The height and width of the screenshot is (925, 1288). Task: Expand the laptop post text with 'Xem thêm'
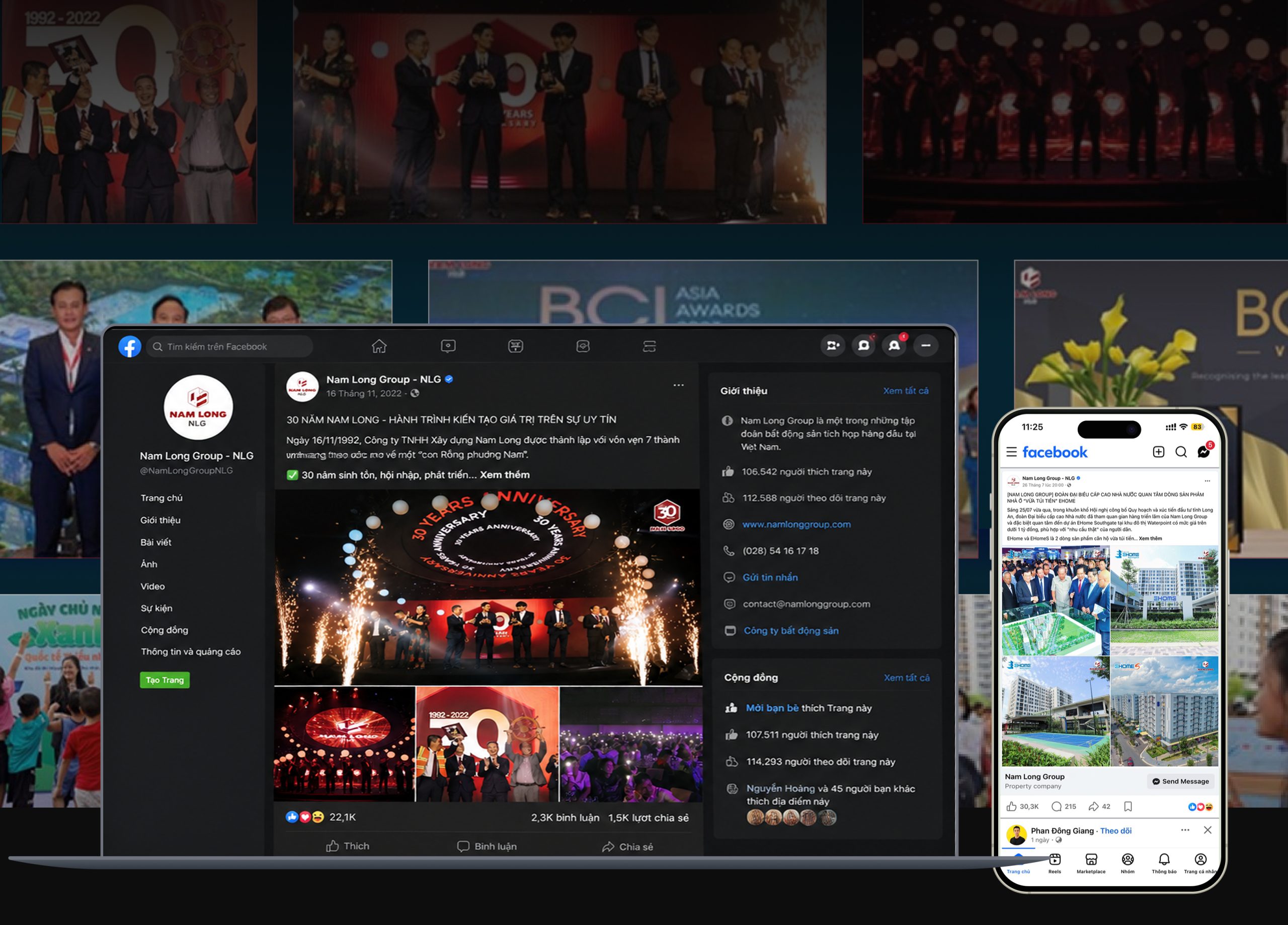pyautogui.click(x=504, y=475)
